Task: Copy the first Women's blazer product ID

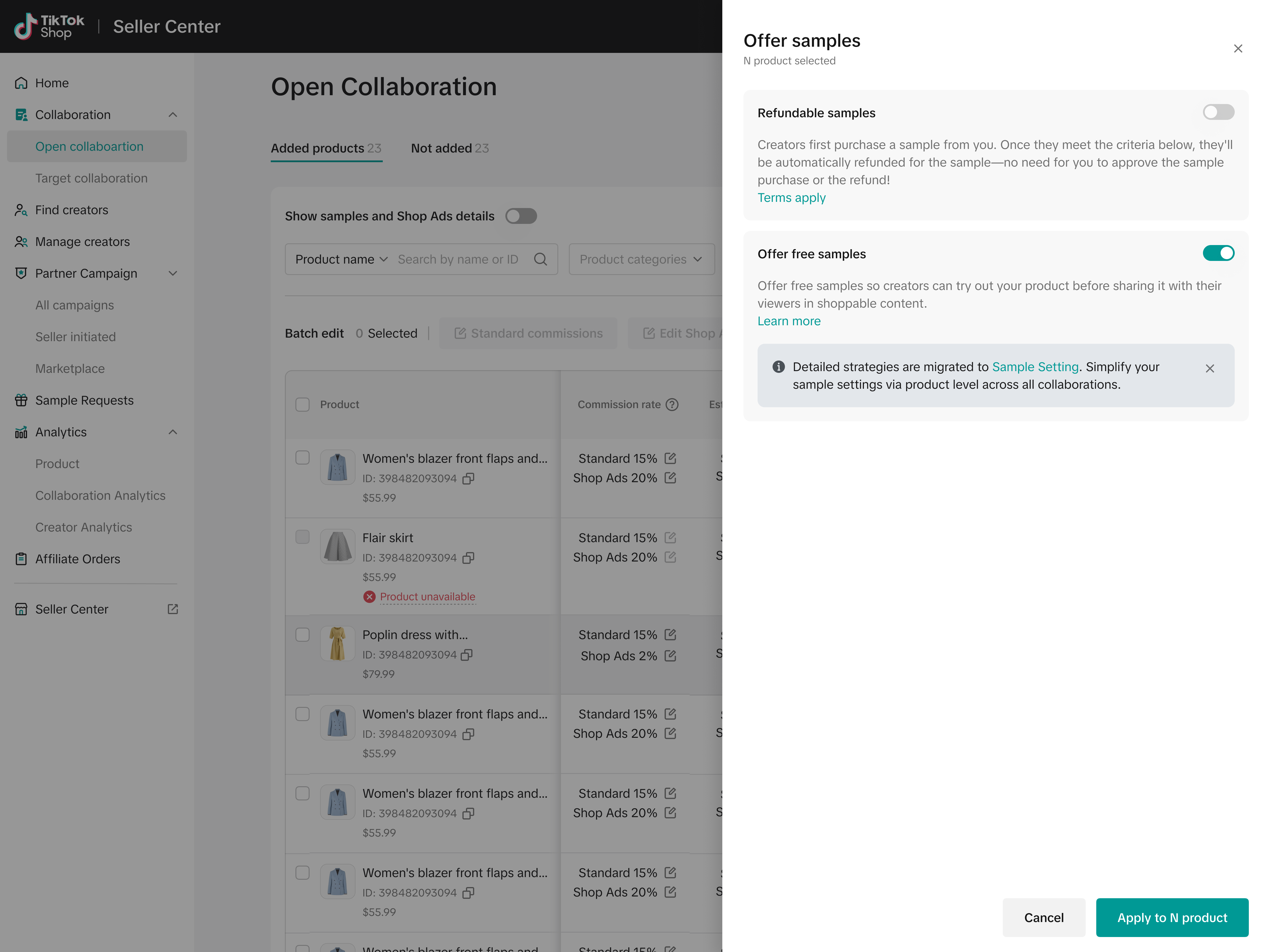Action: (469, 479)
